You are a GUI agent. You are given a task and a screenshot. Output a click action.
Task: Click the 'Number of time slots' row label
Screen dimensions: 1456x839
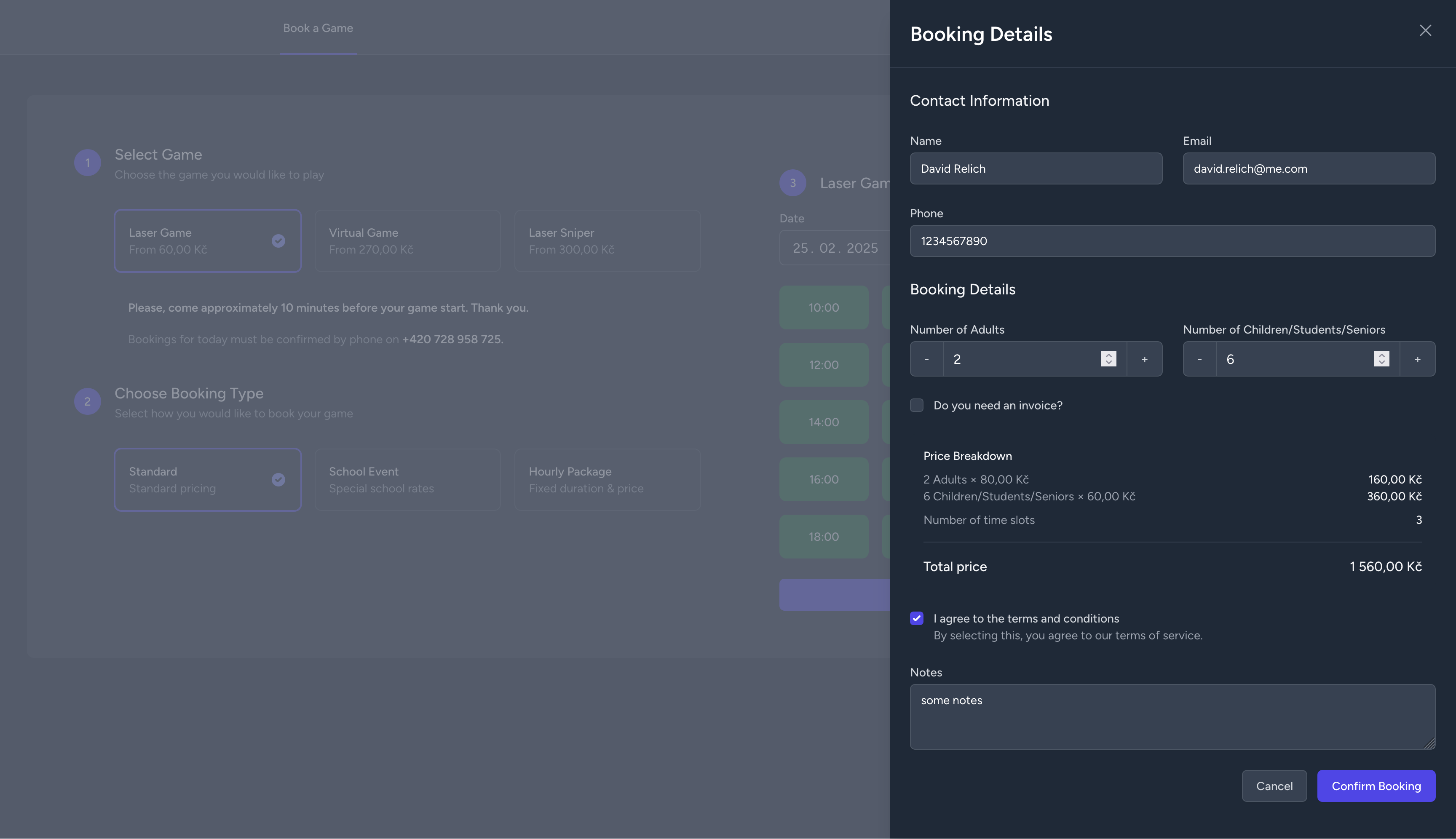pos(979,520)
